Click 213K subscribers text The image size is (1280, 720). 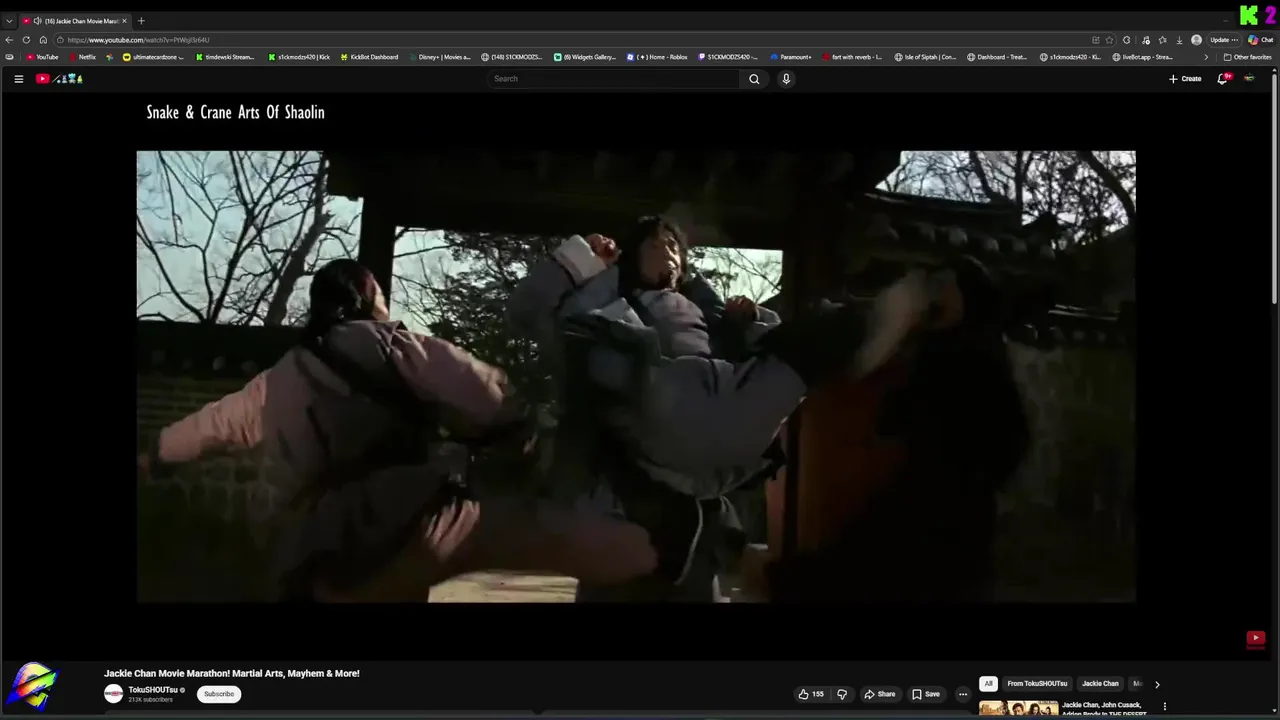(150, 700)
